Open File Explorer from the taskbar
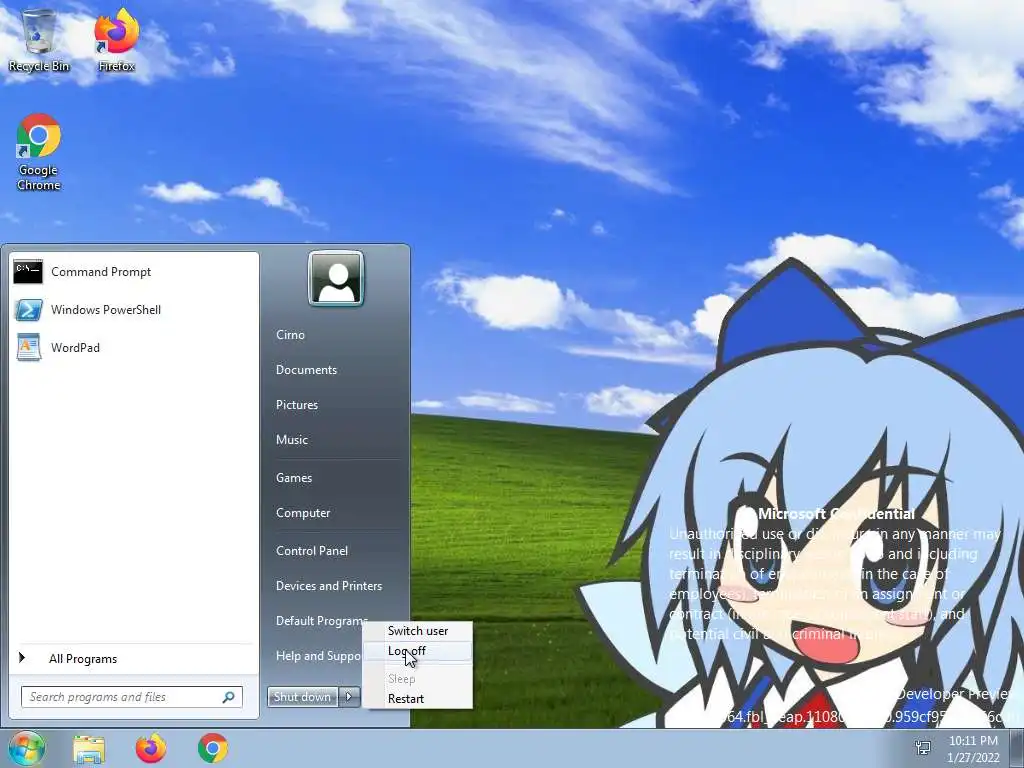Viewport: 1024px width, 768px height. [x=89, y=748]
